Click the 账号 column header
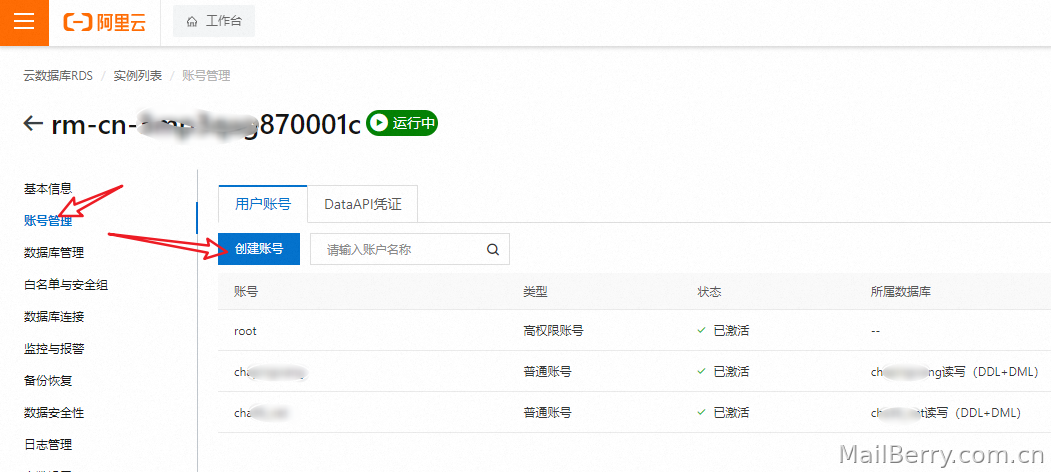The height and width of the screenshot is (472, 1051). pos(246,292)
